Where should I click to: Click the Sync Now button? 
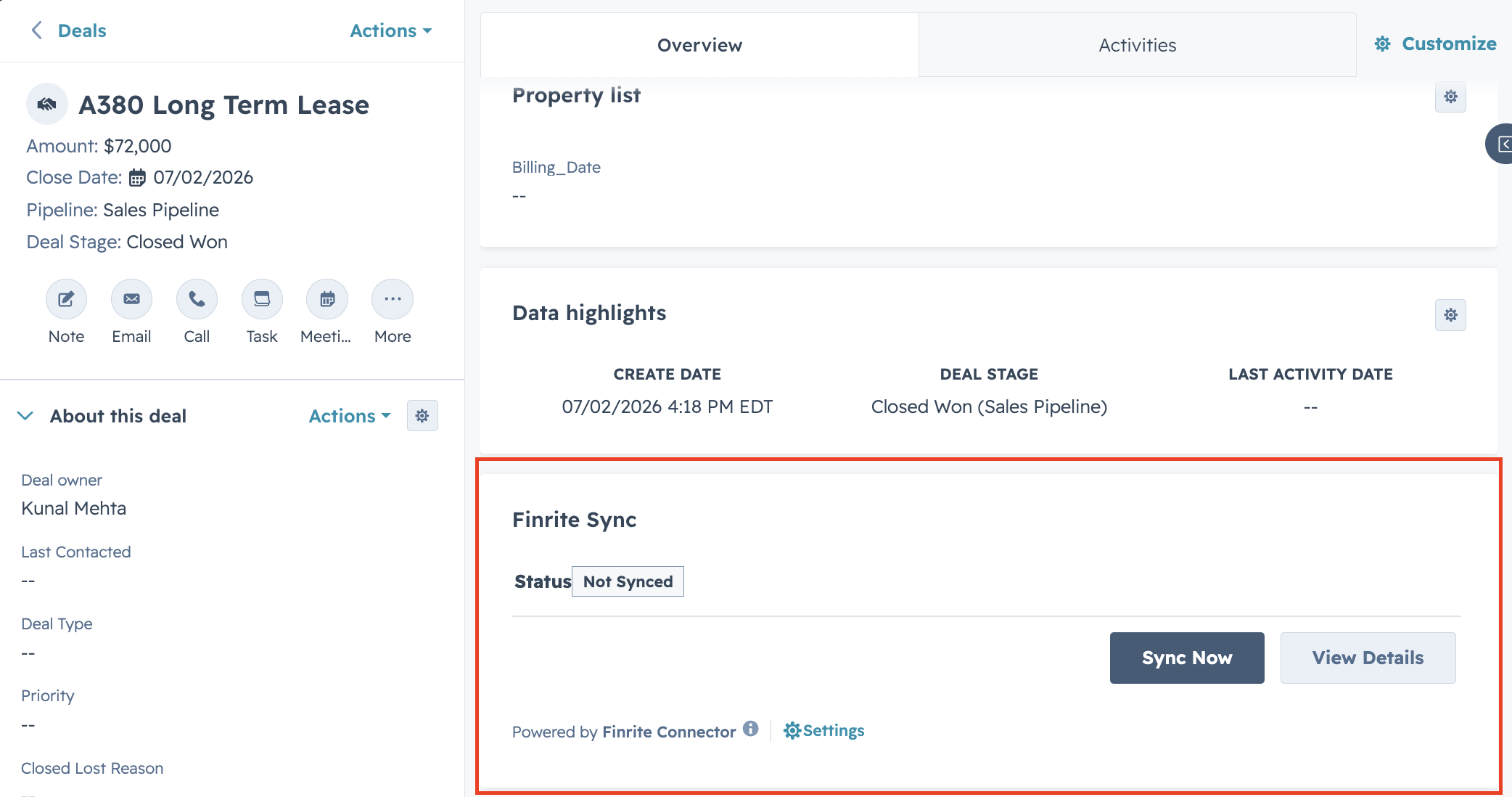[x=1187, y=658]
